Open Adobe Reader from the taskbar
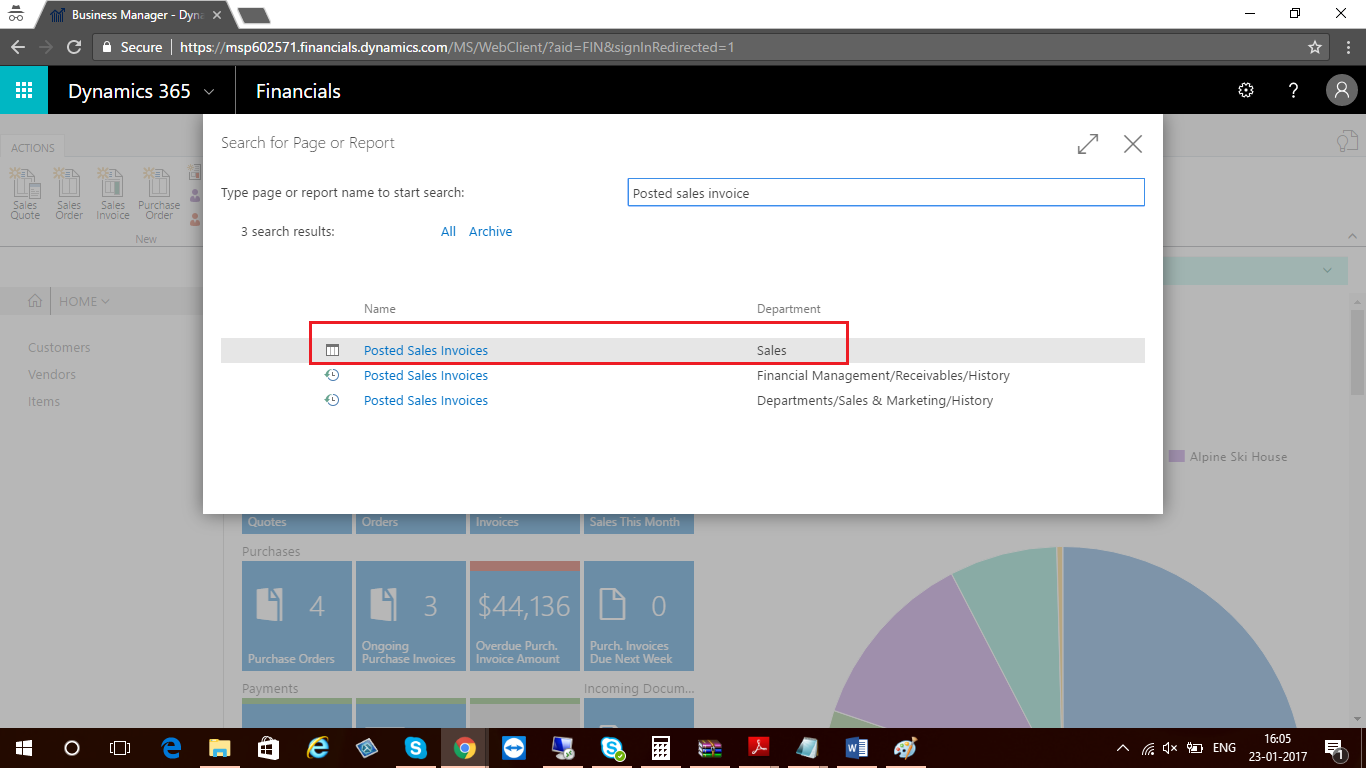 click(x=758, y=748)
